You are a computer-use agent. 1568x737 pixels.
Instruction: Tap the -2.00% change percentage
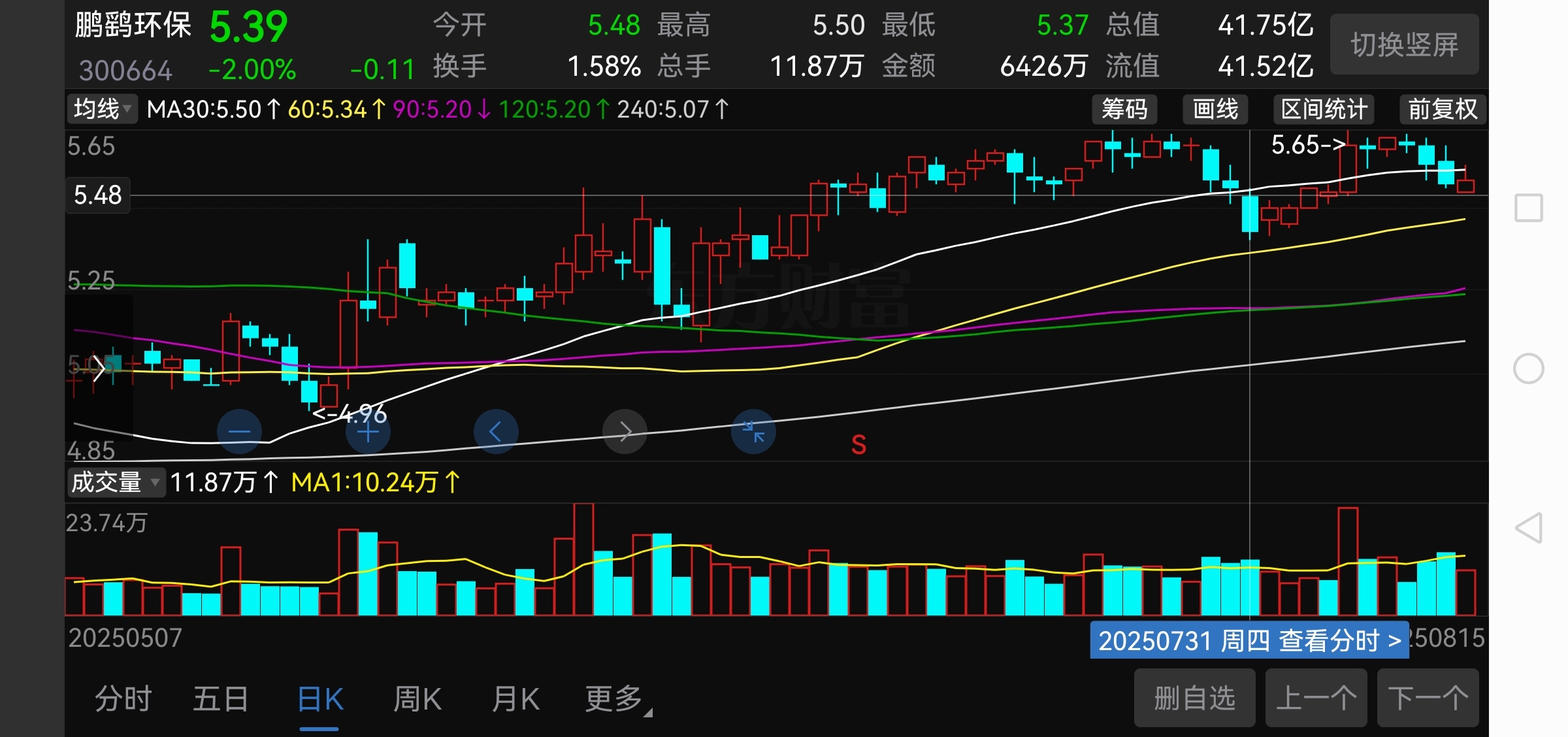click(252, 70)
